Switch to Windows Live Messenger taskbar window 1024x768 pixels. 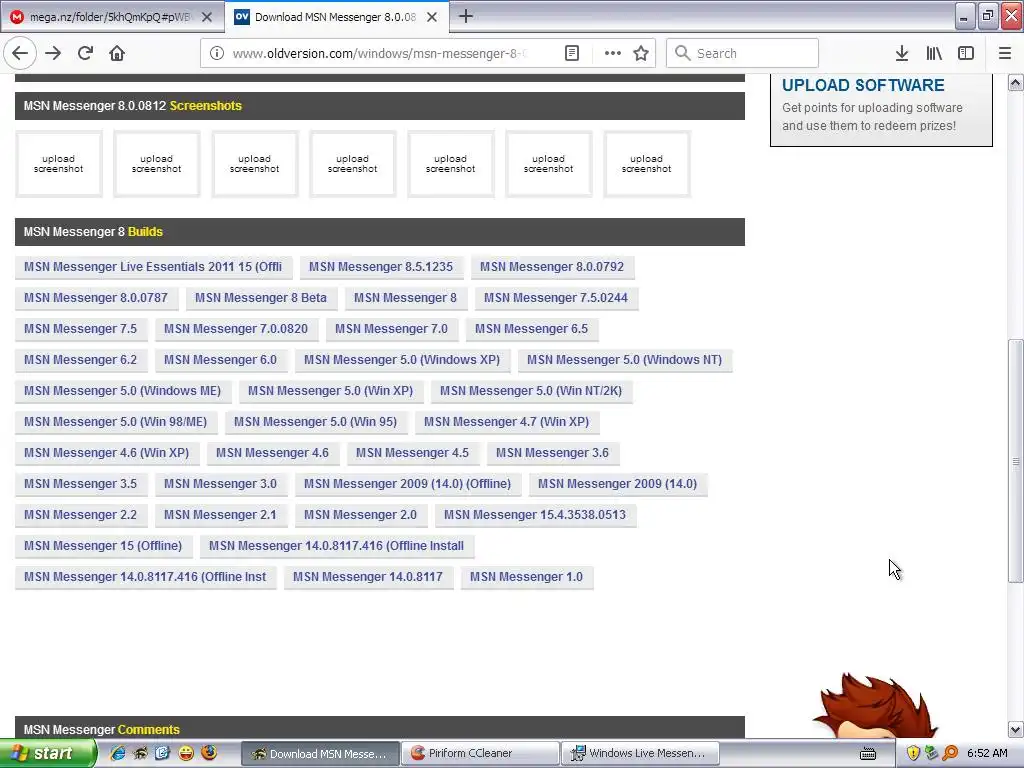[x=640, y=753]
